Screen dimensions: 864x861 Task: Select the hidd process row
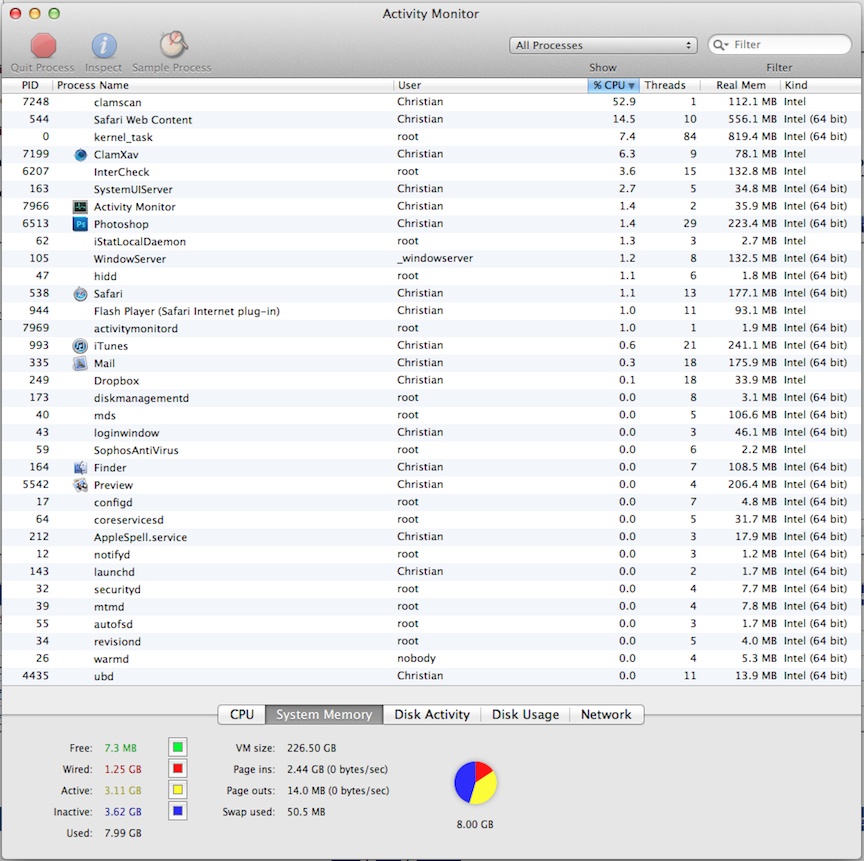(x=431, y=276)
